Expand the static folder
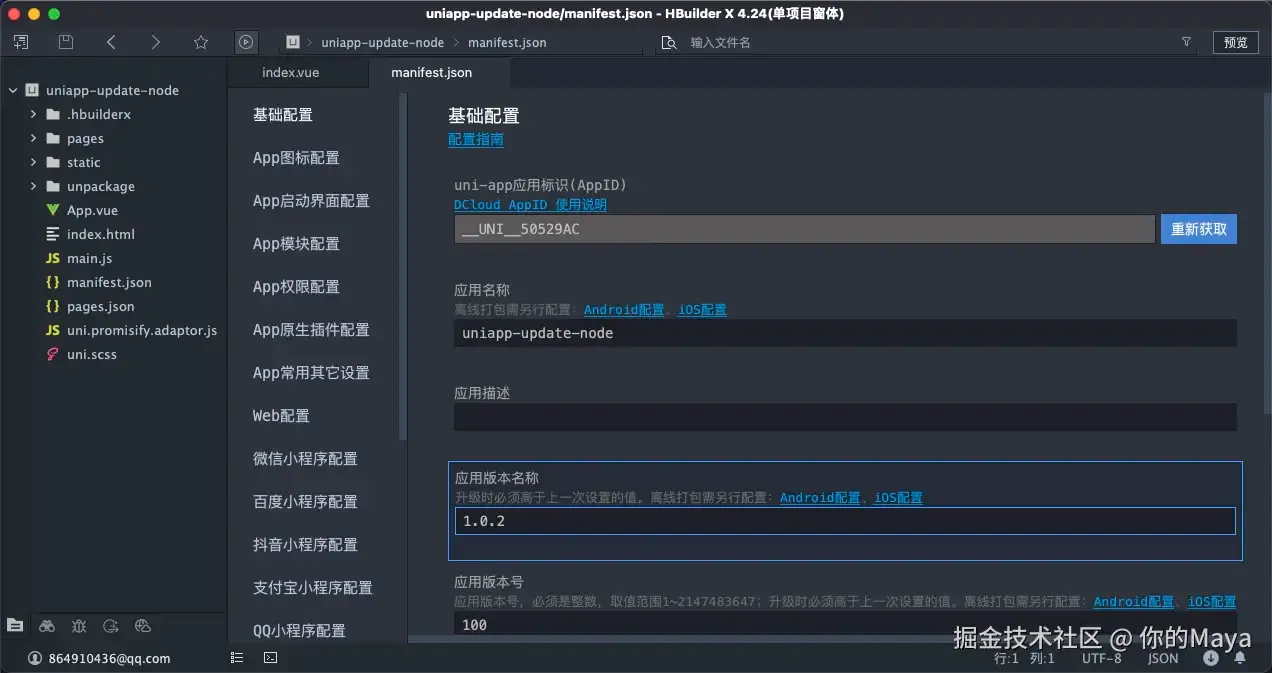The height and width of the screenshot is (673, 1272). tap(34, 162)
